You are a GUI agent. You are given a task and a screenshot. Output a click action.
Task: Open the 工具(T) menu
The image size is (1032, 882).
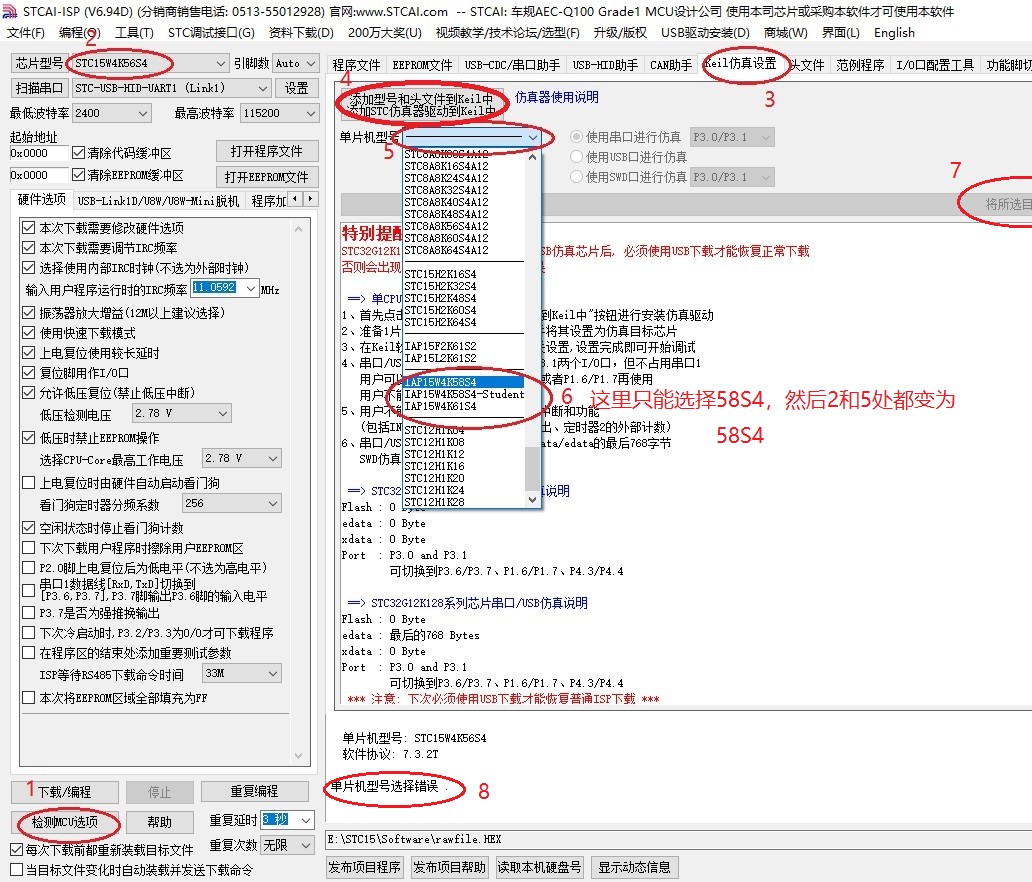point(134,33)
